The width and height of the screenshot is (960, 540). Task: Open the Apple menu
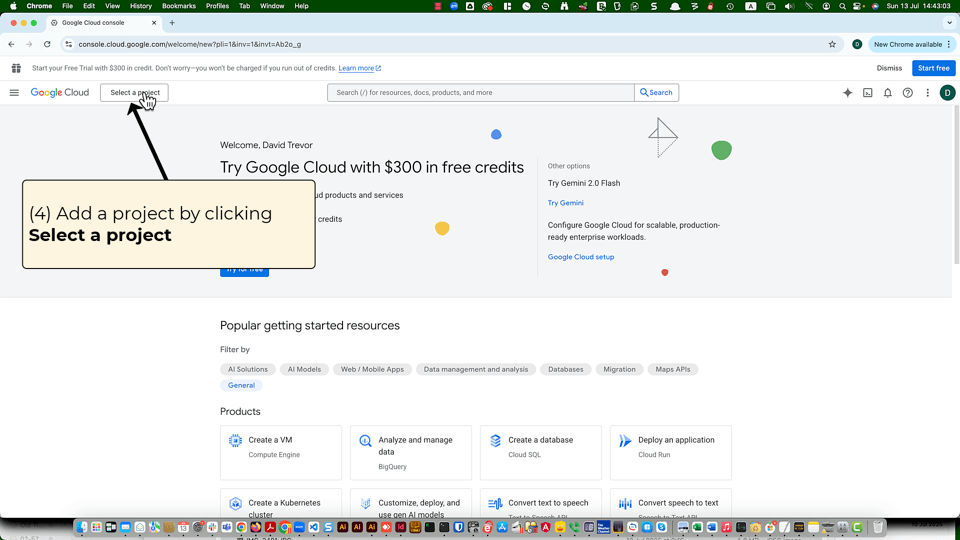13,6
